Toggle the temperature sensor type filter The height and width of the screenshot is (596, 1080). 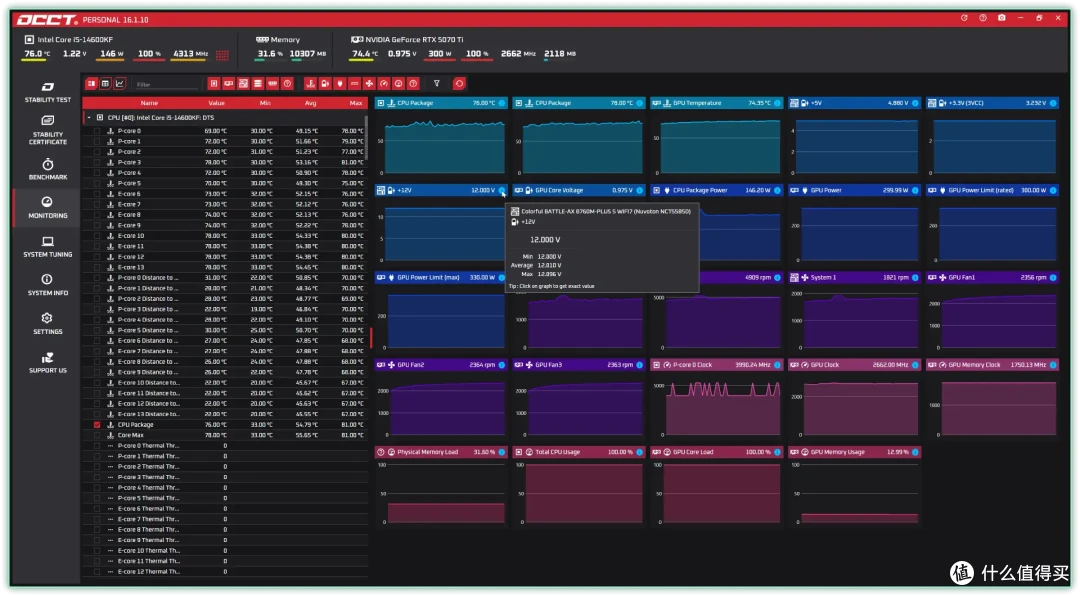tap(310, 83)
